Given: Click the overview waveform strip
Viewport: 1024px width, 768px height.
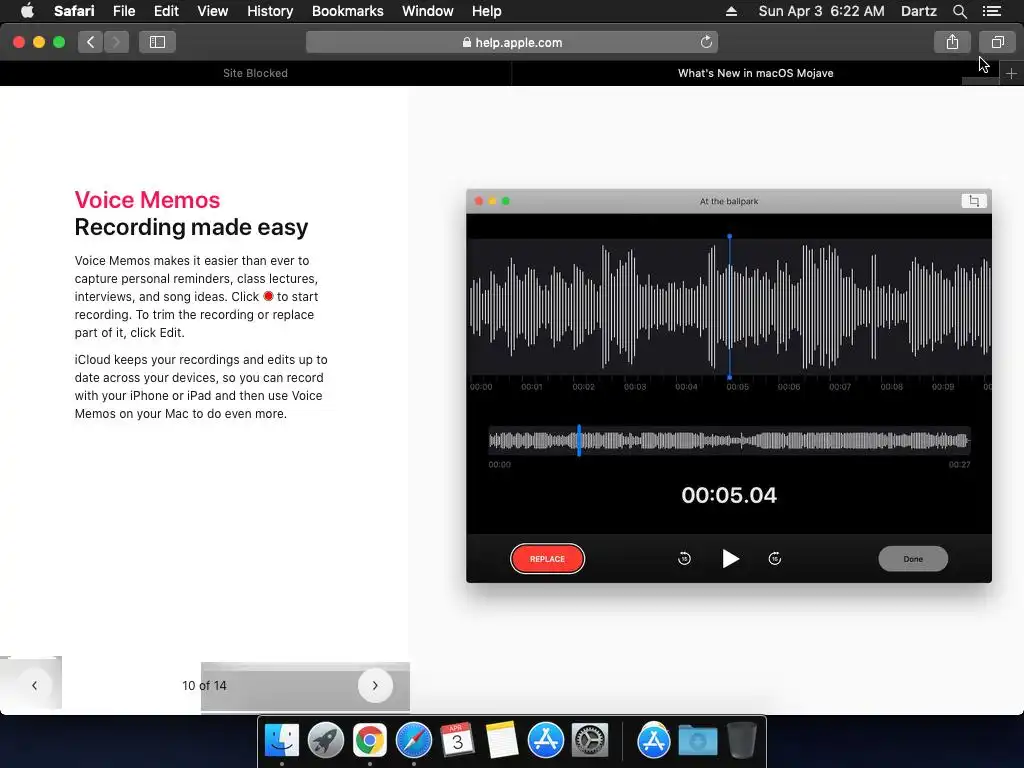Looking at the screenshot, I should (x=729, y=441).
